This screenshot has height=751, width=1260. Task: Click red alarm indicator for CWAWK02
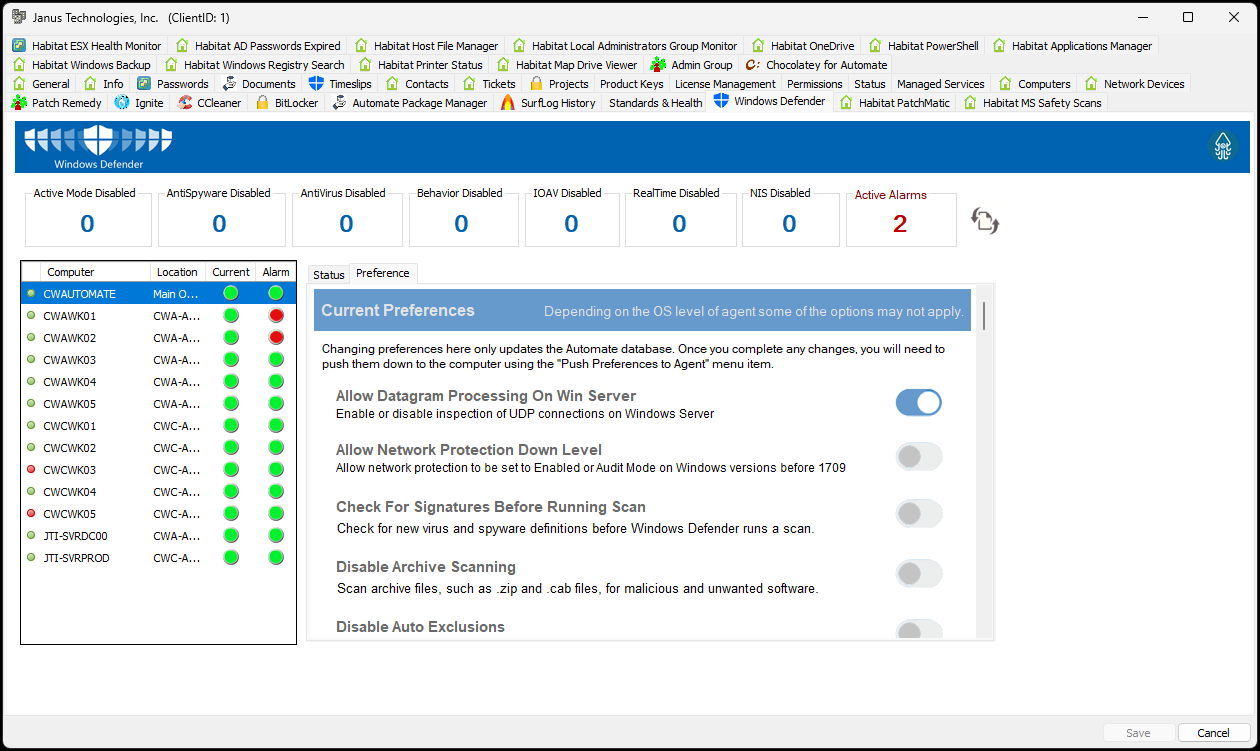coord(276,338)
